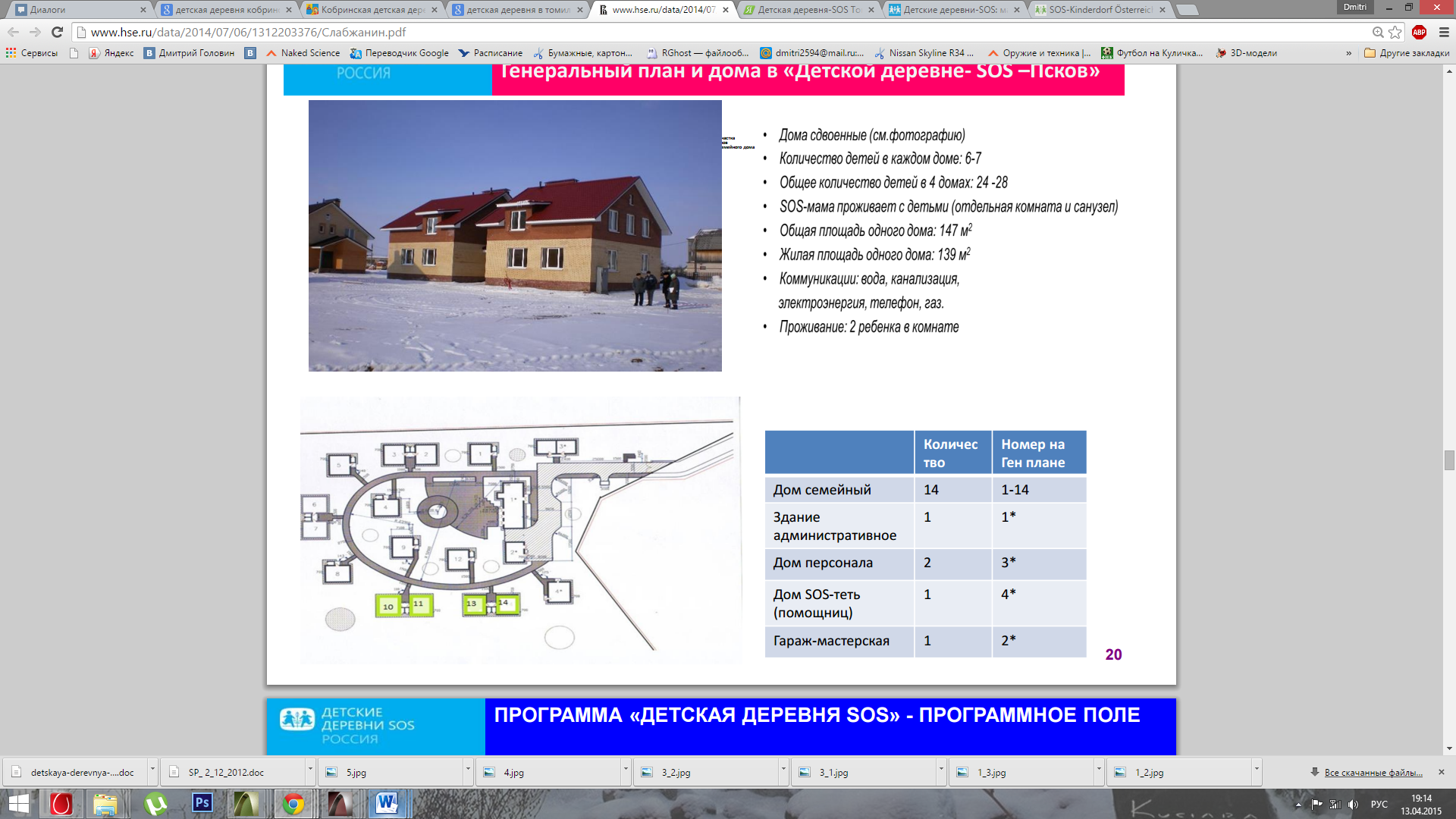Open the Яндекс bookmark
This screenshot has height=819, width=1456.
coord(111,53)
